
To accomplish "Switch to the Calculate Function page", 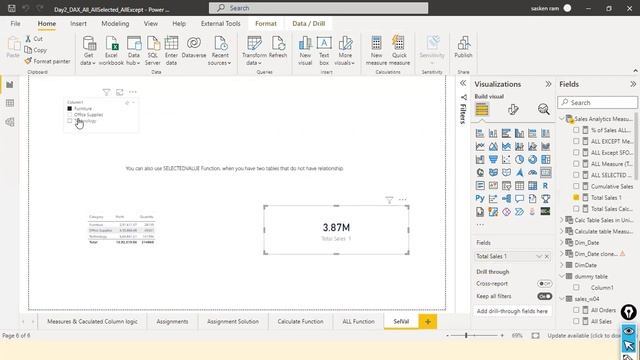I will click(x=300, y=321).
